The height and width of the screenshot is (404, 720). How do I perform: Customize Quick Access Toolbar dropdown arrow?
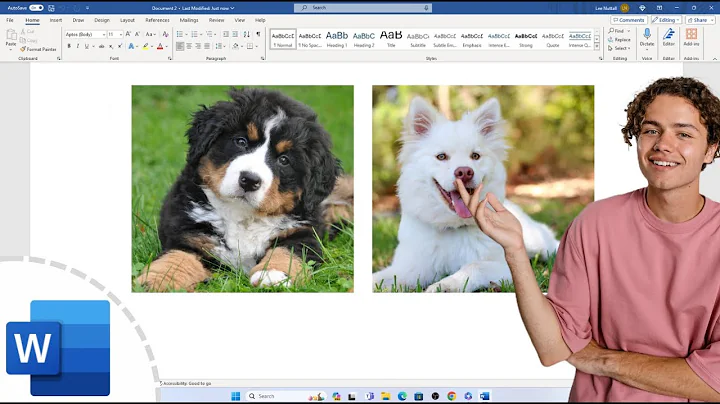pyautogui.click(x=87, y=8)
